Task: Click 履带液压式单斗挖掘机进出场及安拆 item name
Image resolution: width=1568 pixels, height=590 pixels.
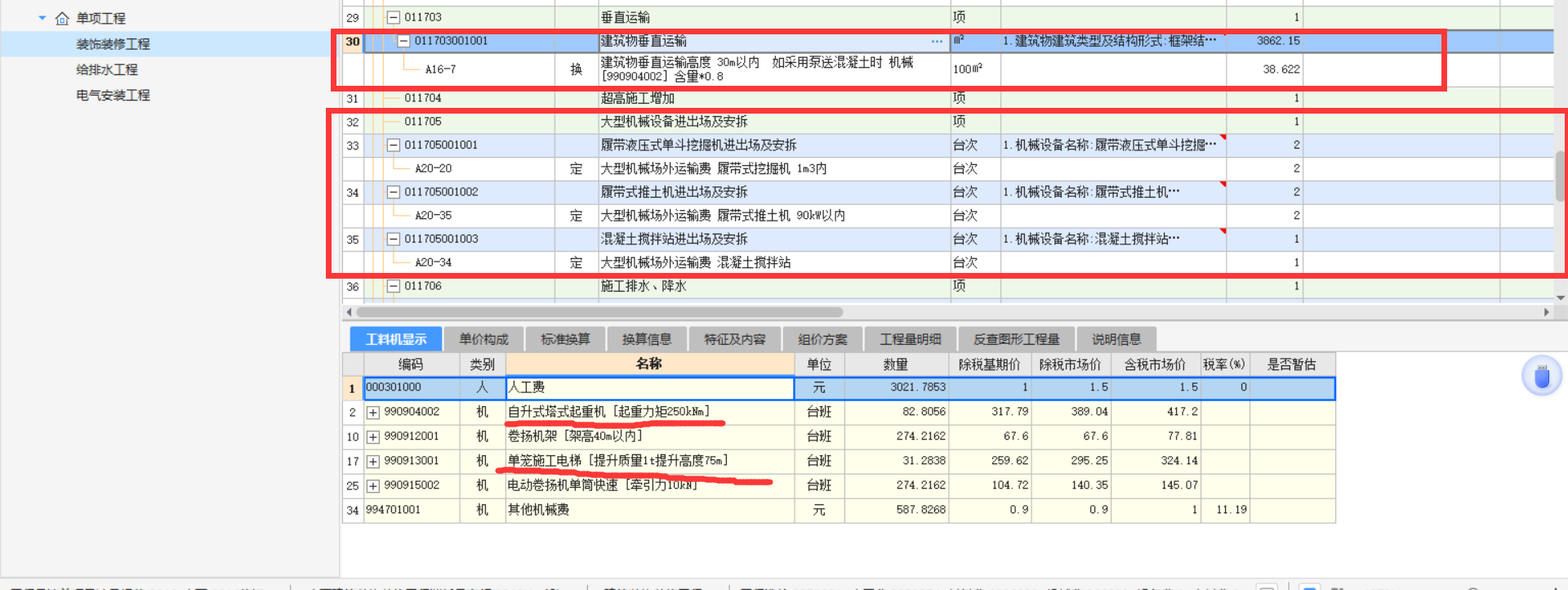Action: 699,145
